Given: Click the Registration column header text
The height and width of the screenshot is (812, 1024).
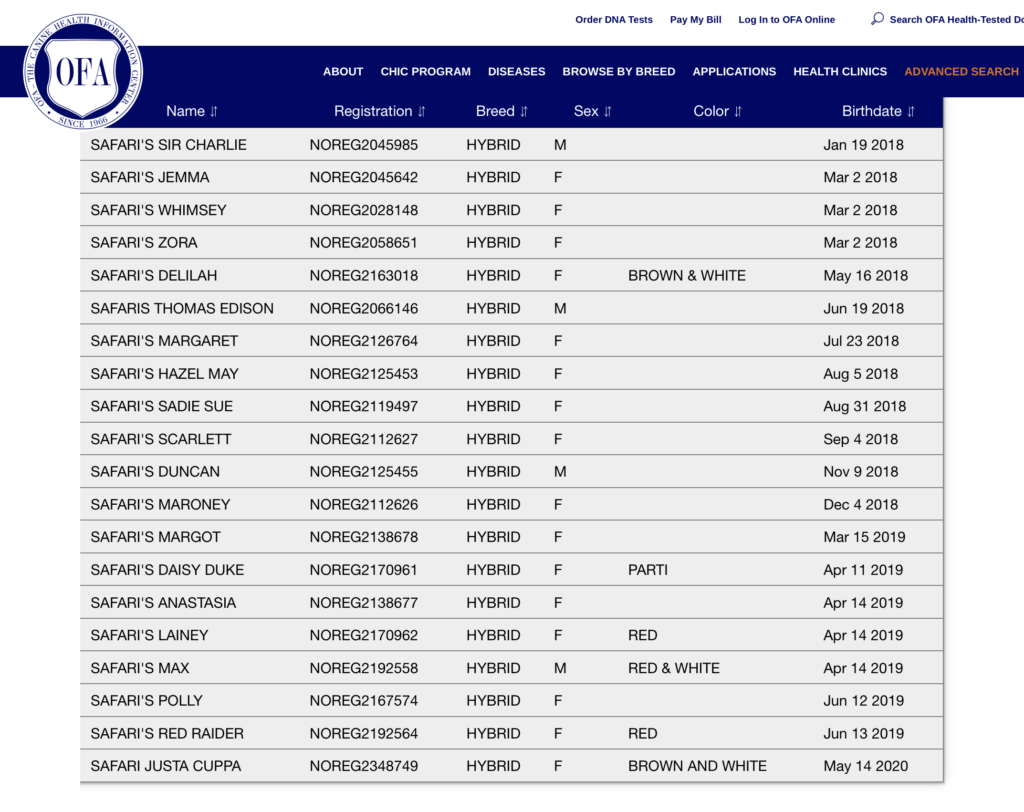Looking at the screenshot, I should click(x=373, y=111).
